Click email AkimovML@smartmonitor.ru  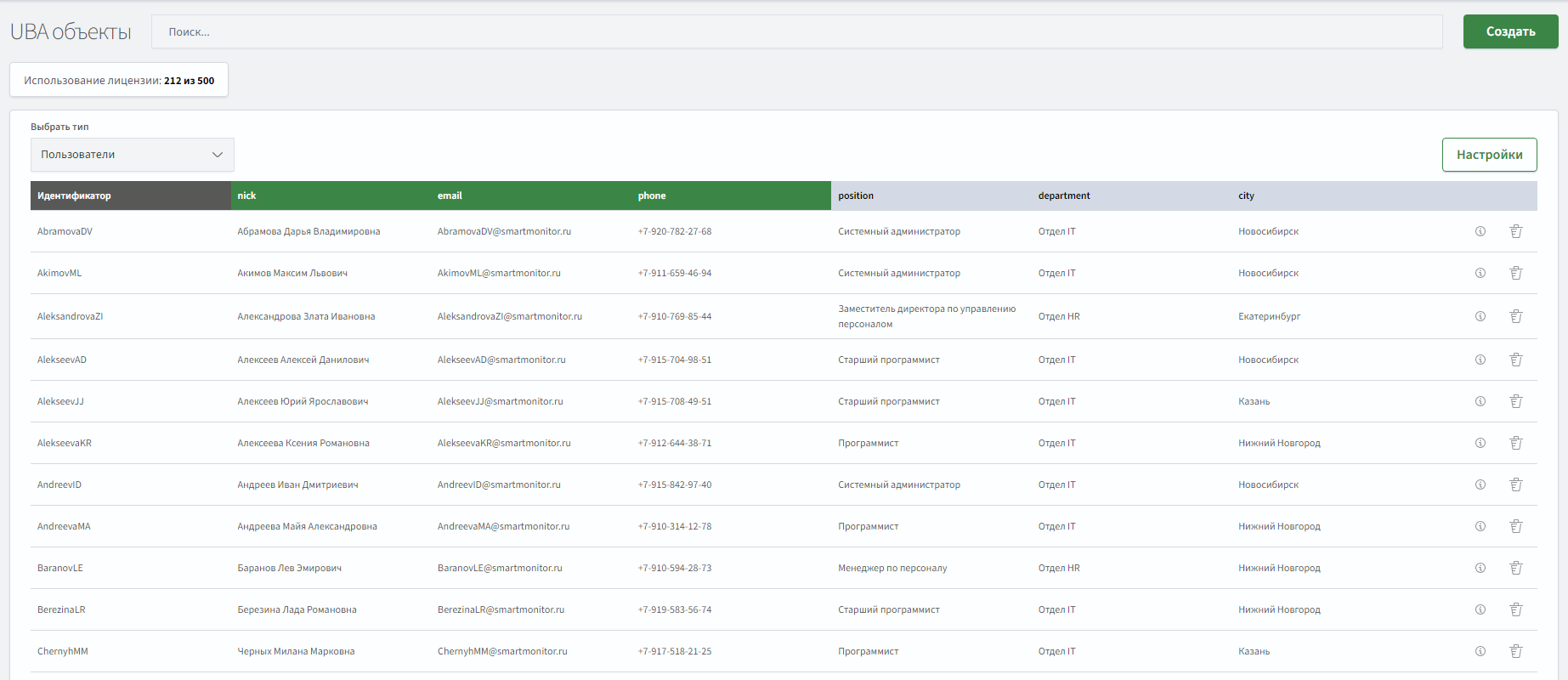click(x=499, y=273)
